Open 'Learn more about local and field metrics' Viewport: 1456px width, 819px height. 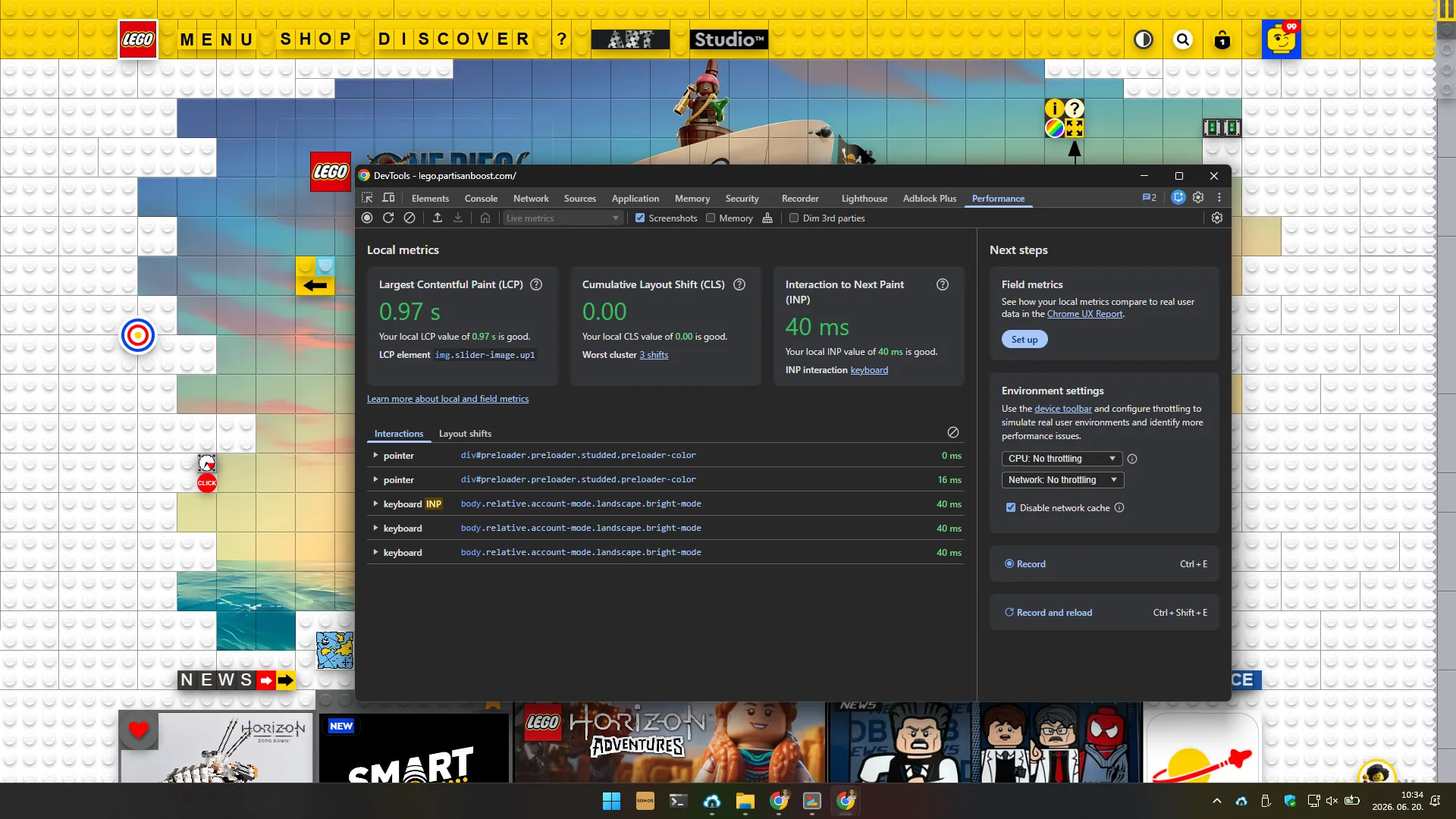point(447,399)
